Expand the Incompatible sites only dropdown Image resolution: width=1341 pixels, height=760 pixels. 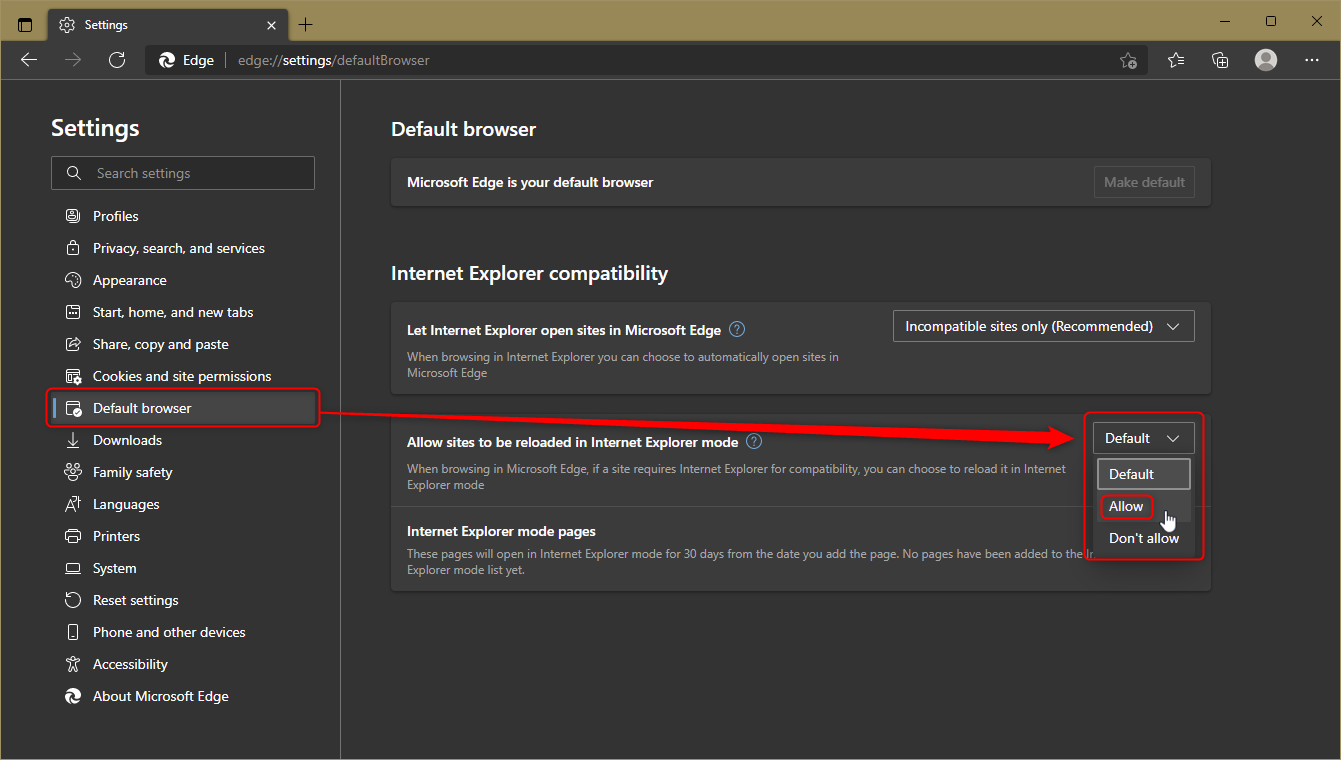[x=1043, y=326]
